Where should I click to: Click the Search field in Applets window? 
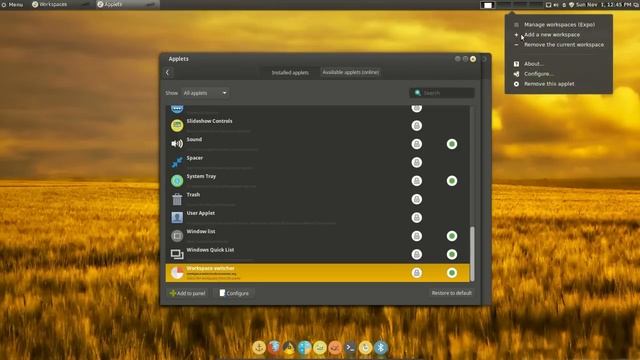click(x=442, y=93)
